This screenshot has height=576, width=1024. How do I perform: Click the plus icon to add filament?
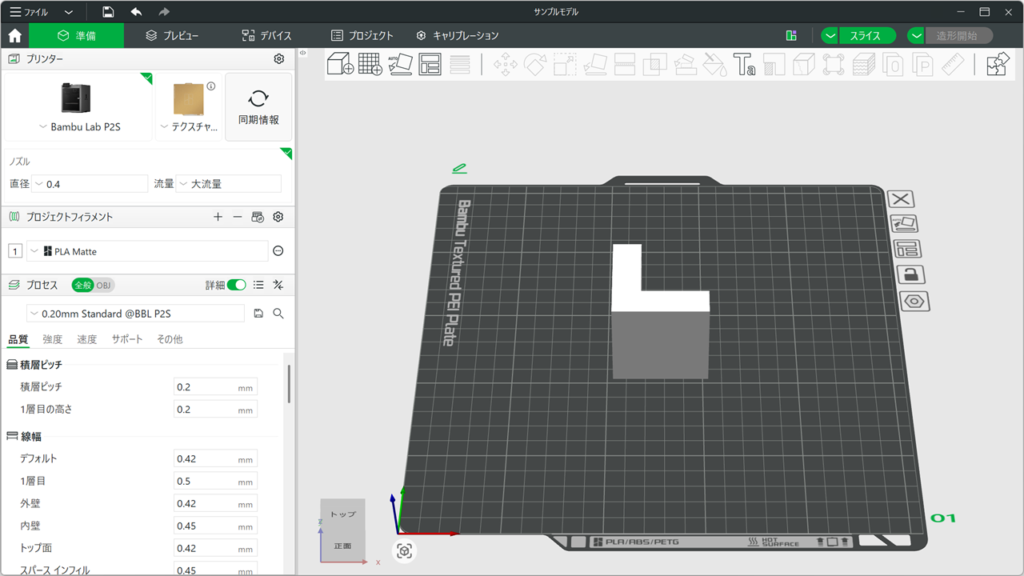tap(218, 217)
